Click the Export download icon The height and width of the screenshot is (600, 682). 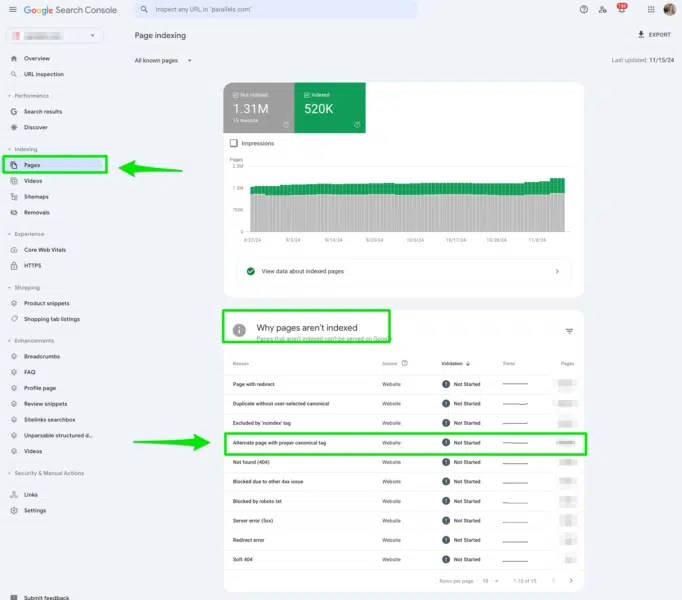tap(641, 34)
